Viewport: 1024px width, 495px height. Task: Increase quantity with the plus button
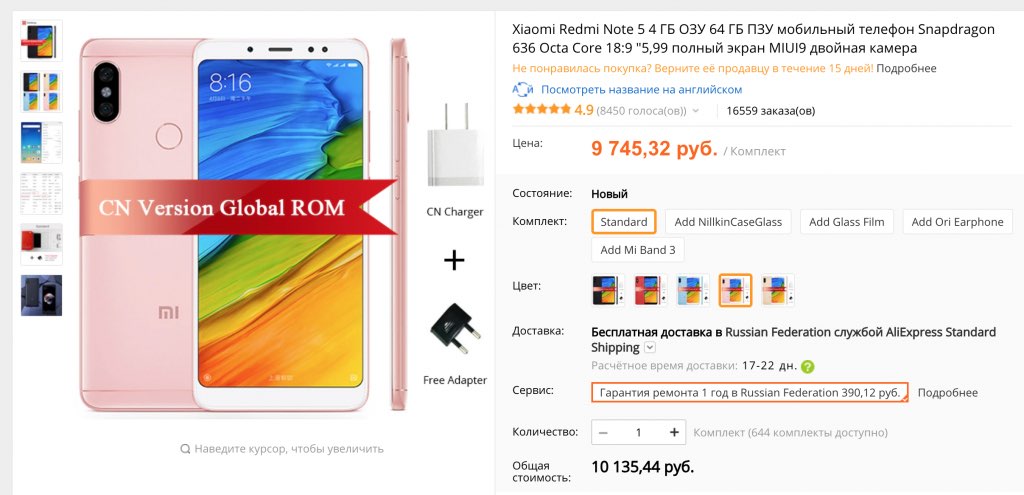tap(674, 432)
